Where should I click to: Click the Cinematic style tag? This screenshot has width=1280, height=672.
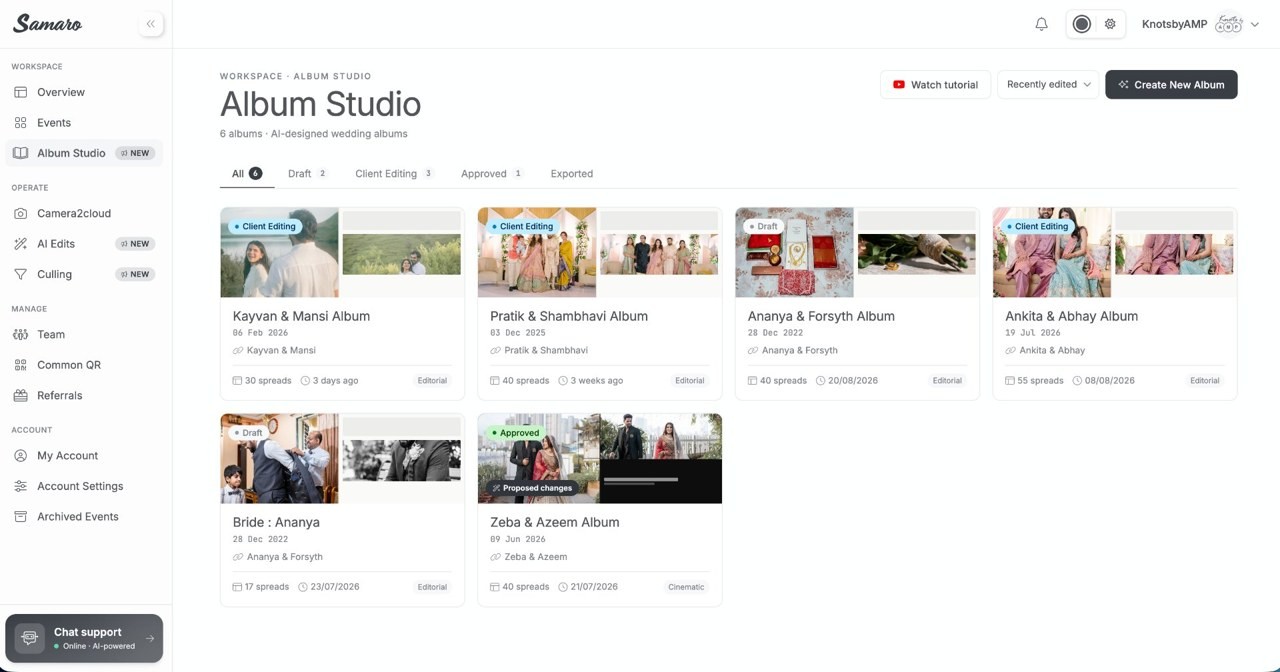[x=686, y=587]
